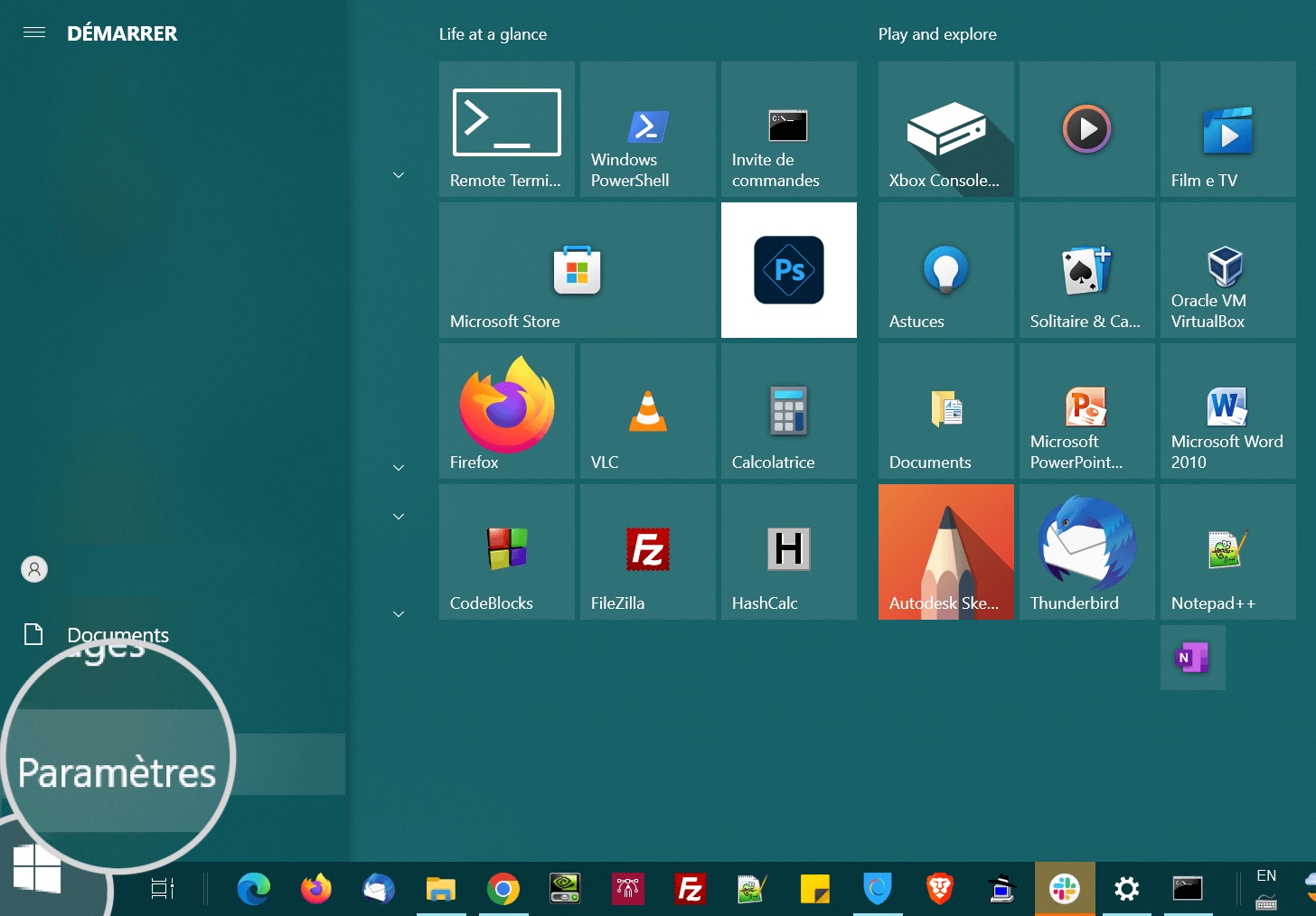Launch the HashCalc tile

pos(789,552)
